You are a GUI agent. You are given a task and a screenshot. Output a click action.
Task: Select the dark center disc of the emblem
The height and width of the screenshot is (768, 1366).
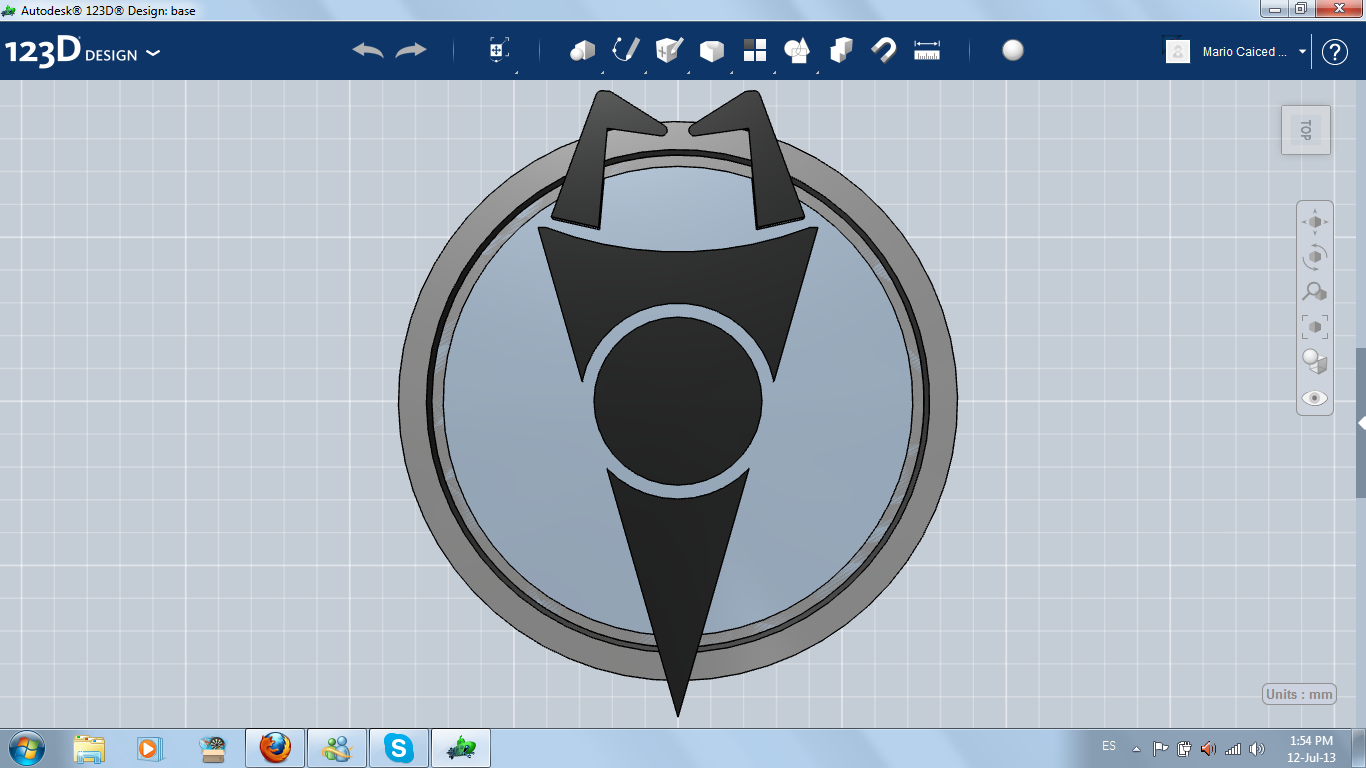678,402
